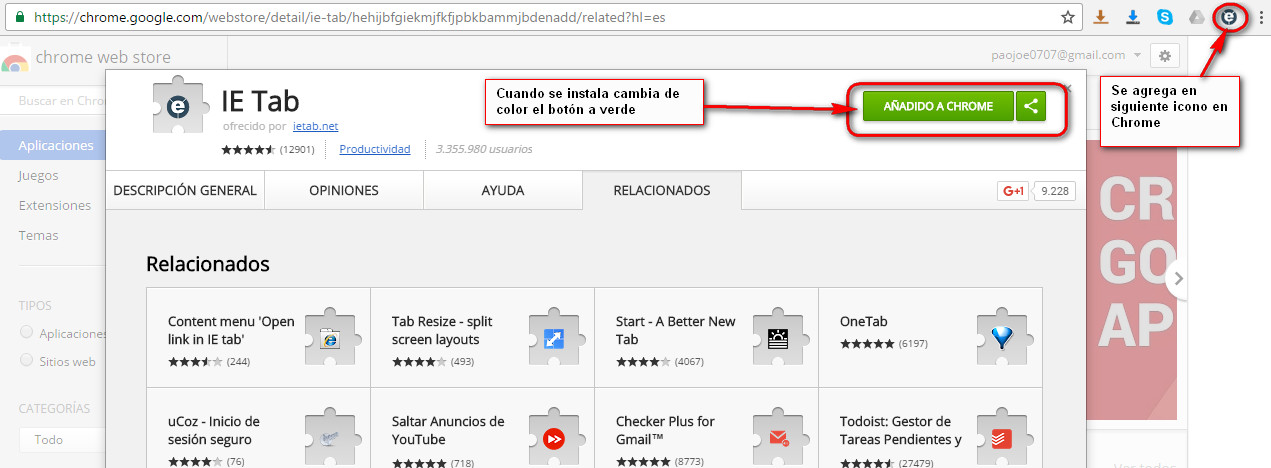Click the 9.228 G+ count bubble

point(1055,190)
